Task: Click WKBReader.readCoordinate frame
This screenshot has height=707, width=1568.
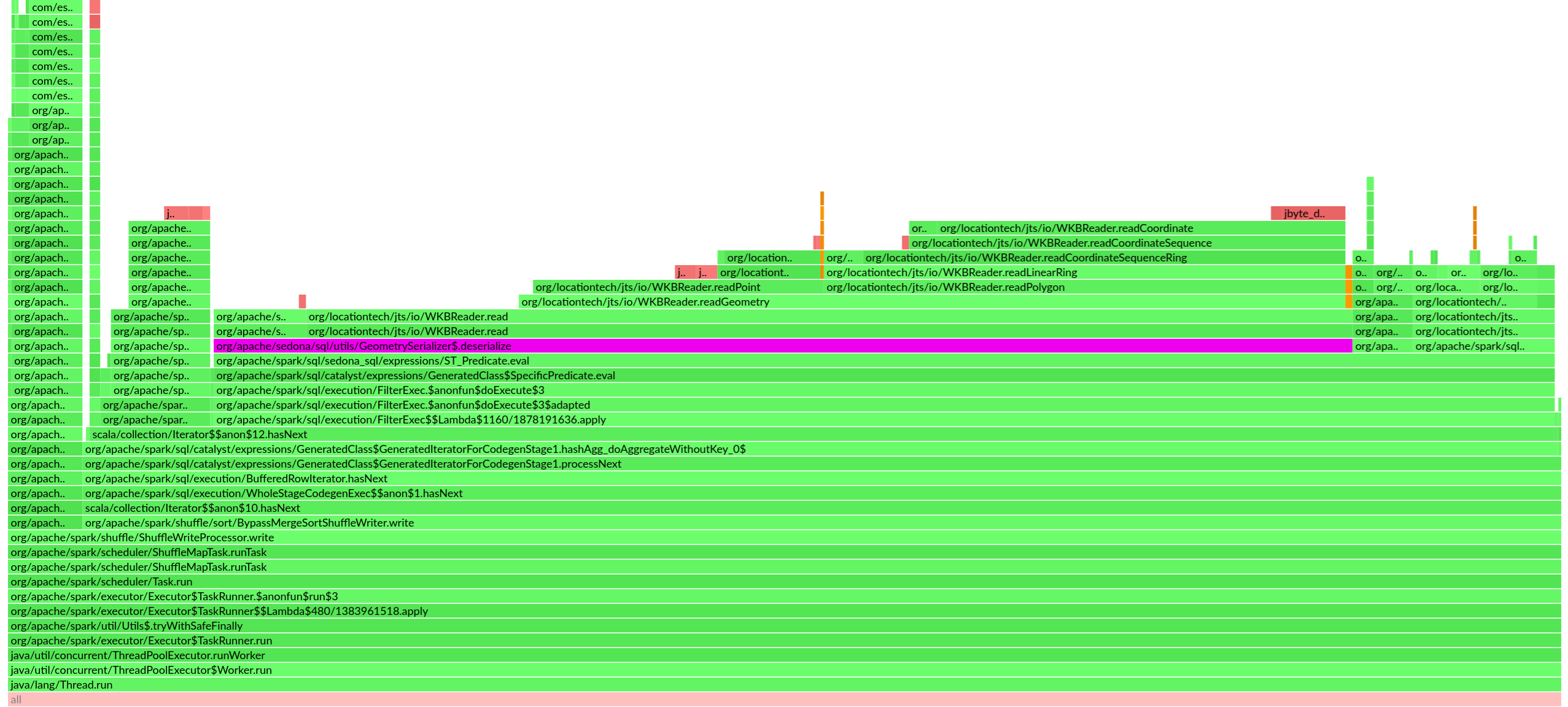Action: [1141, 228]
